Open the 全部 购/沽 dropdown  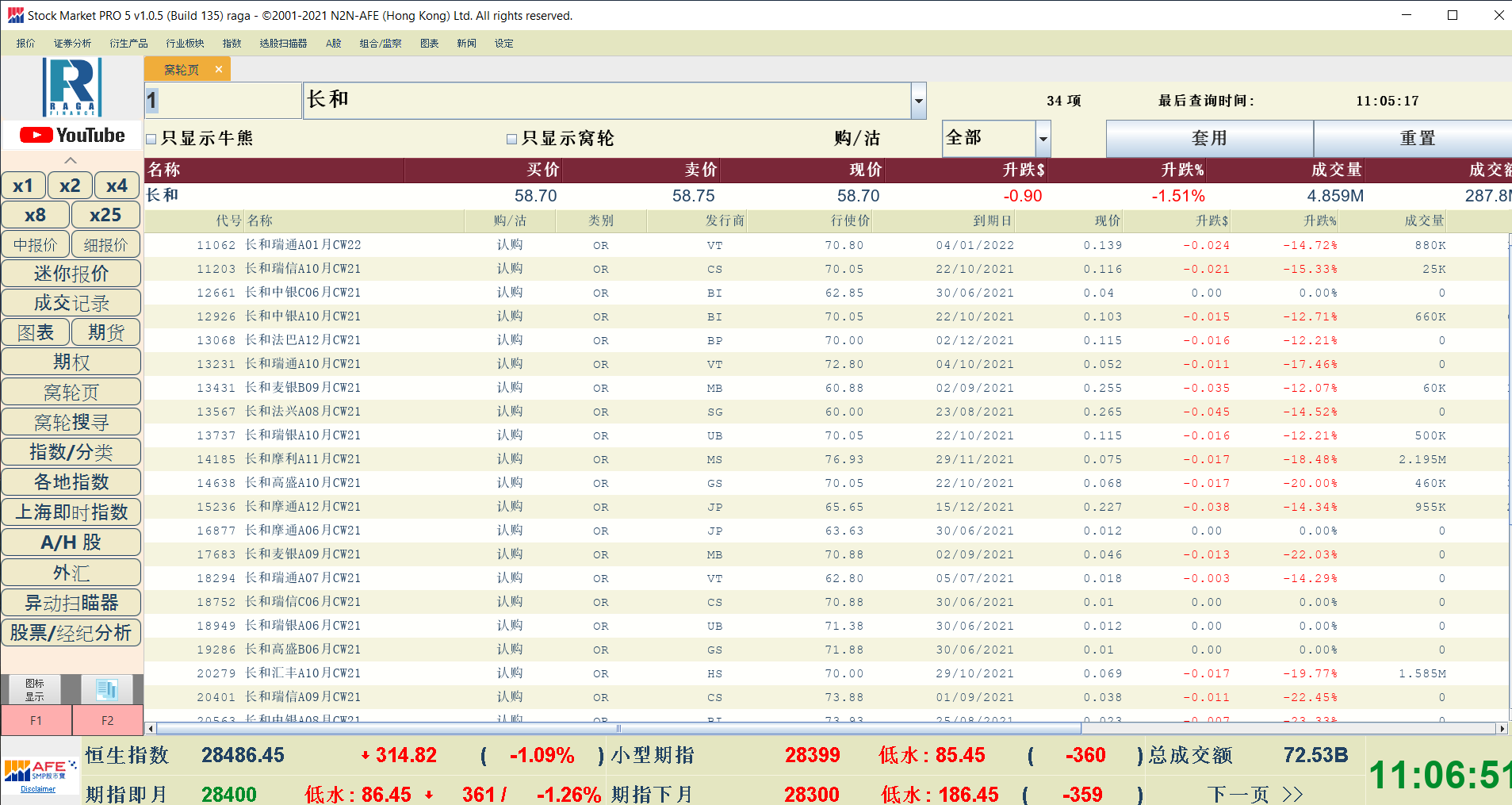pos(1043,139)
